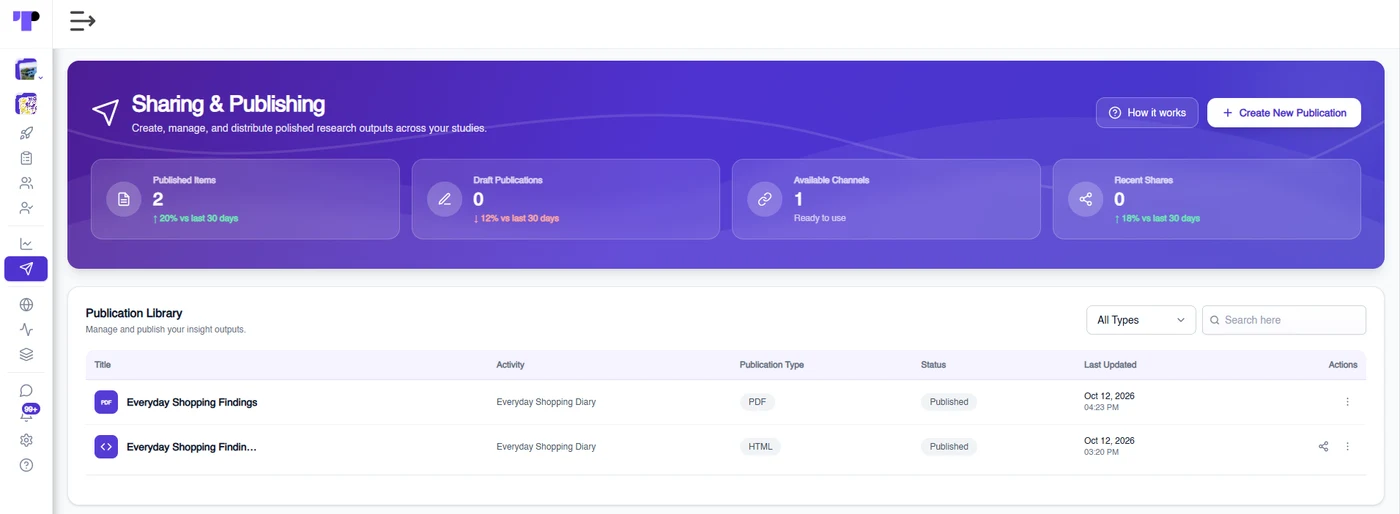Click Create New Publication button
The width and height of the screenshot is (1400, 514).
coord(1284,113)
